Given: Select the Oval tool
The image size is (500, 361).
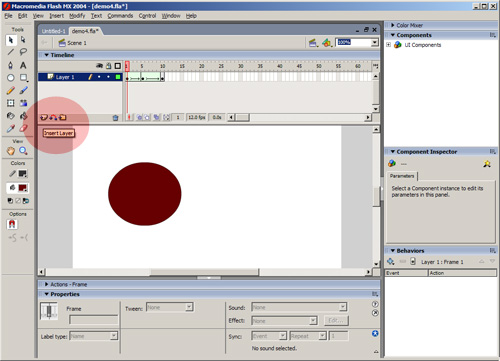Looking at the screenshot, I should [11, 78].
